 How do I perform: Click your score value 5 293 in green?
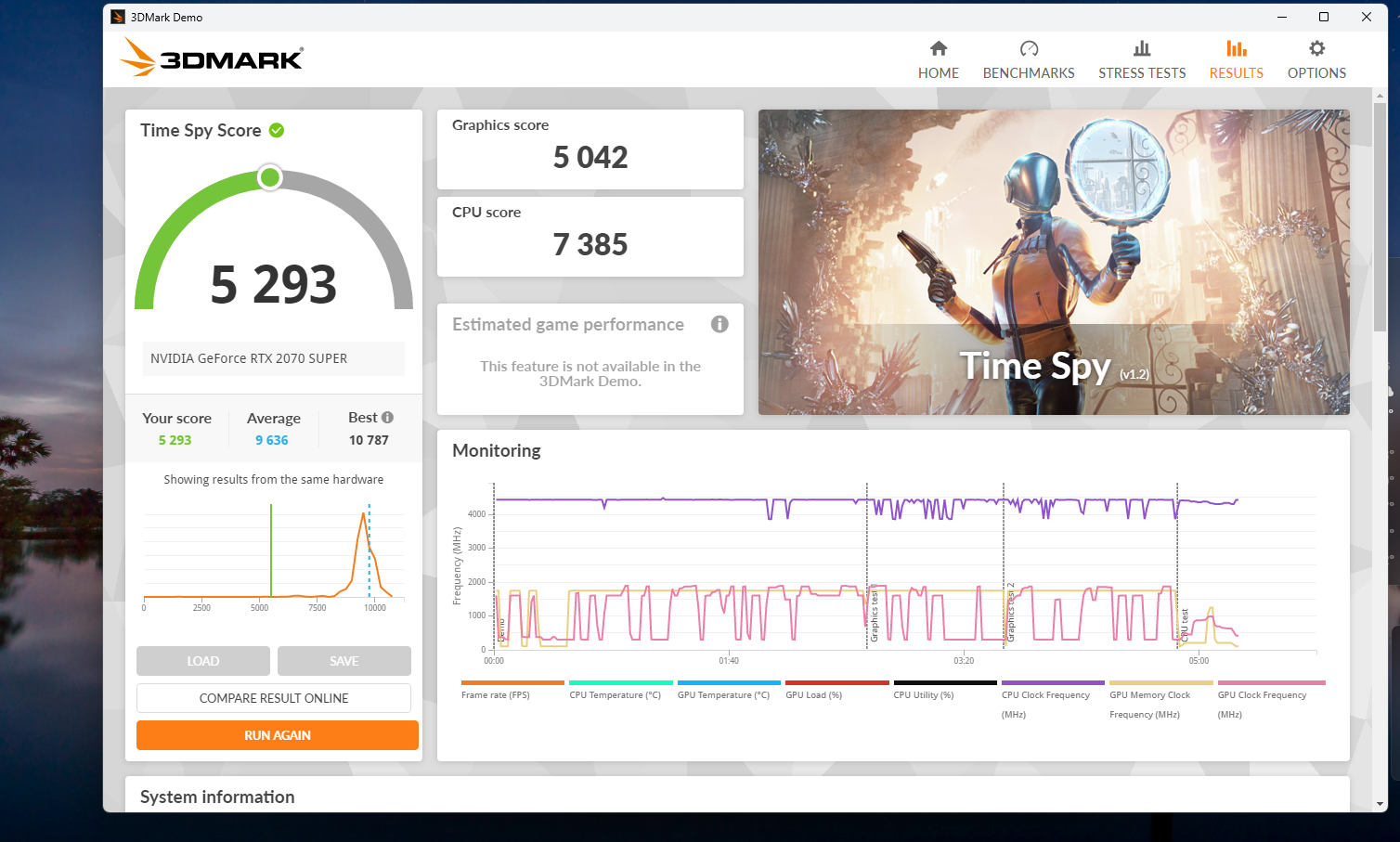[175, 440]
